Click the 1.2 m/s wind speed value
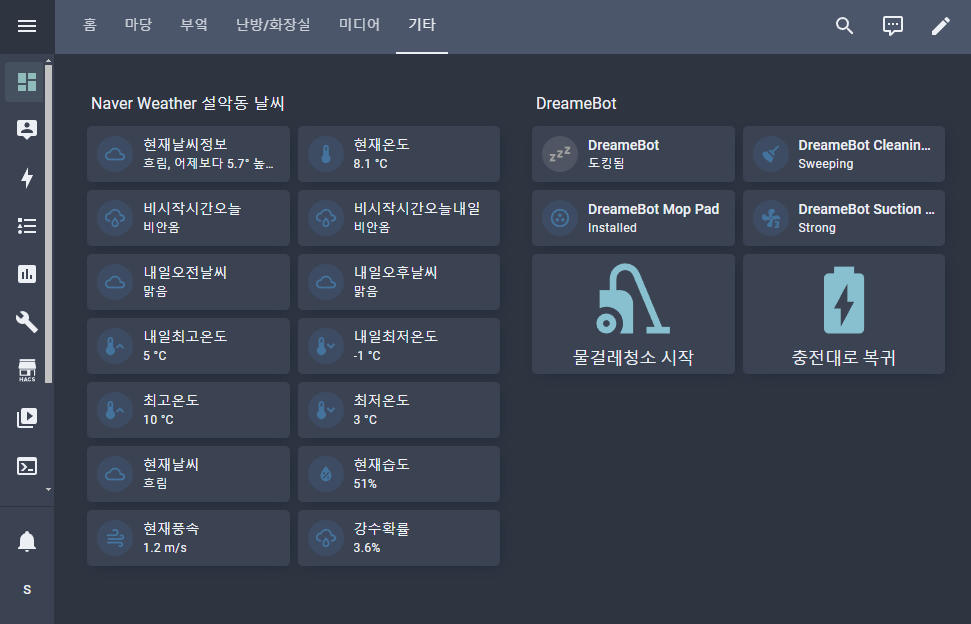Image resolution: width=971 pixels, height=624 pixels. point(165,548)
